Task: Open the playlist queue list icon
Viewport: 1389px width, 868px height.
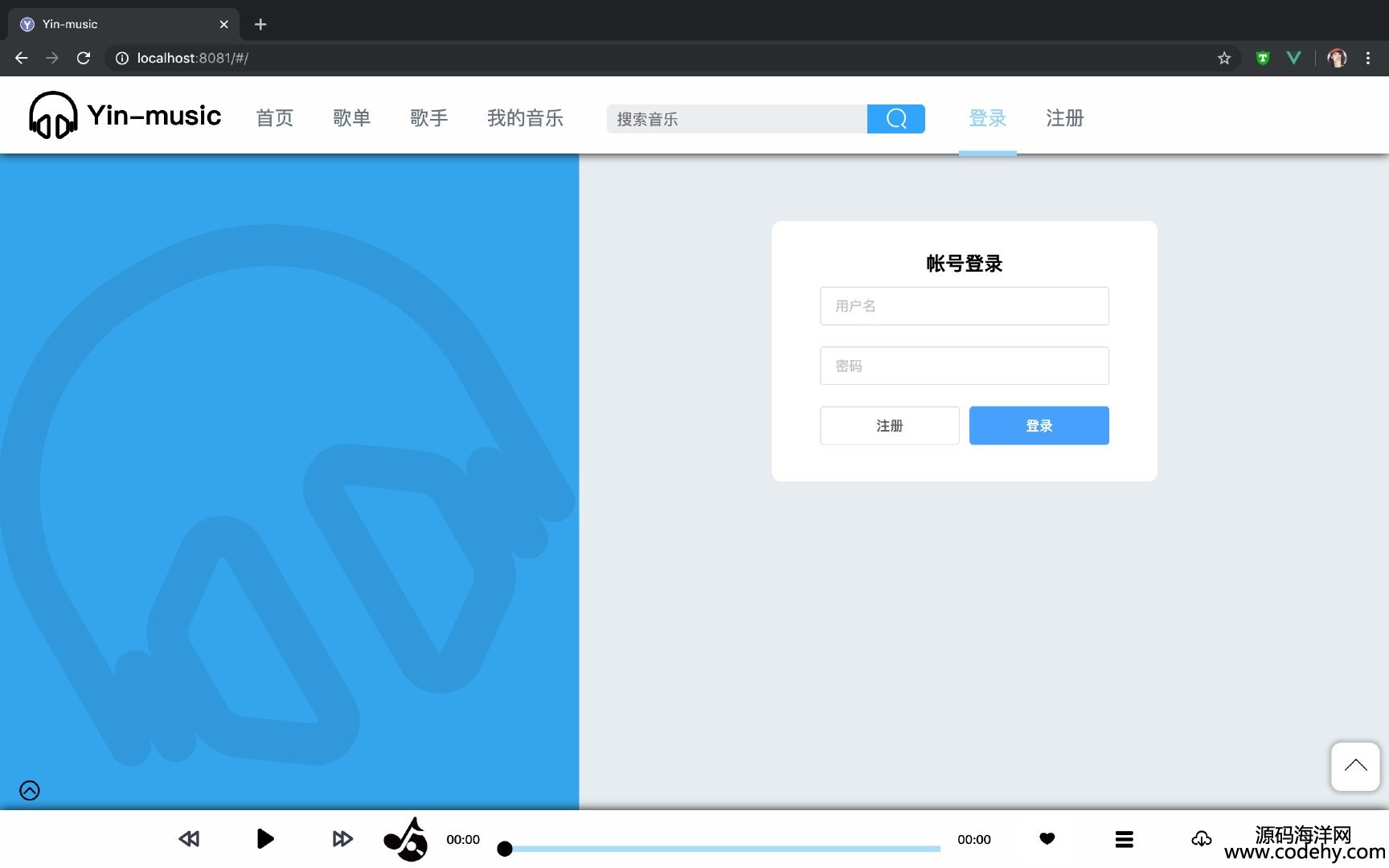Action: pos(1125,840)
